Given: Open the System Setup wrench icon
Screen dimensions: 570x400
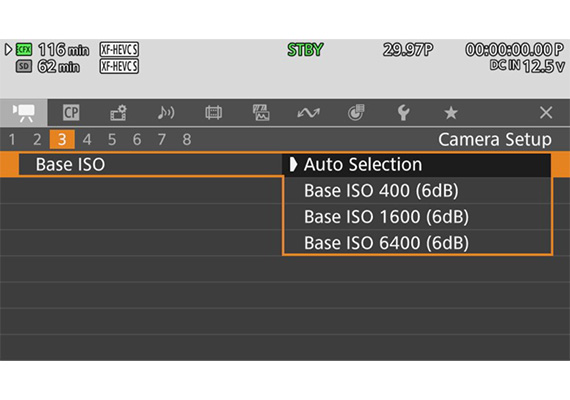Looking at the screenshot, I should click(404, 112).
